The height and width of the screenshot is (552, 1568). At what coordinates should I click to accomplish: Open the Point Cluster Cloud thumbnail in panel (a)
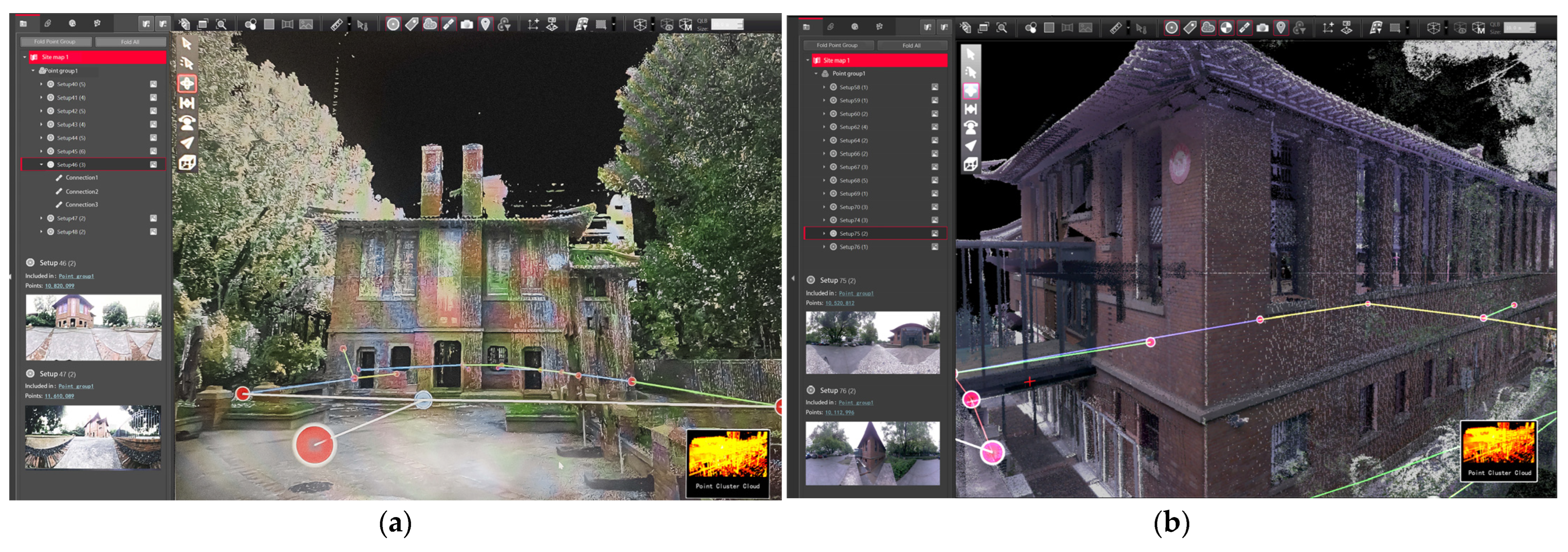coord(727,463)
